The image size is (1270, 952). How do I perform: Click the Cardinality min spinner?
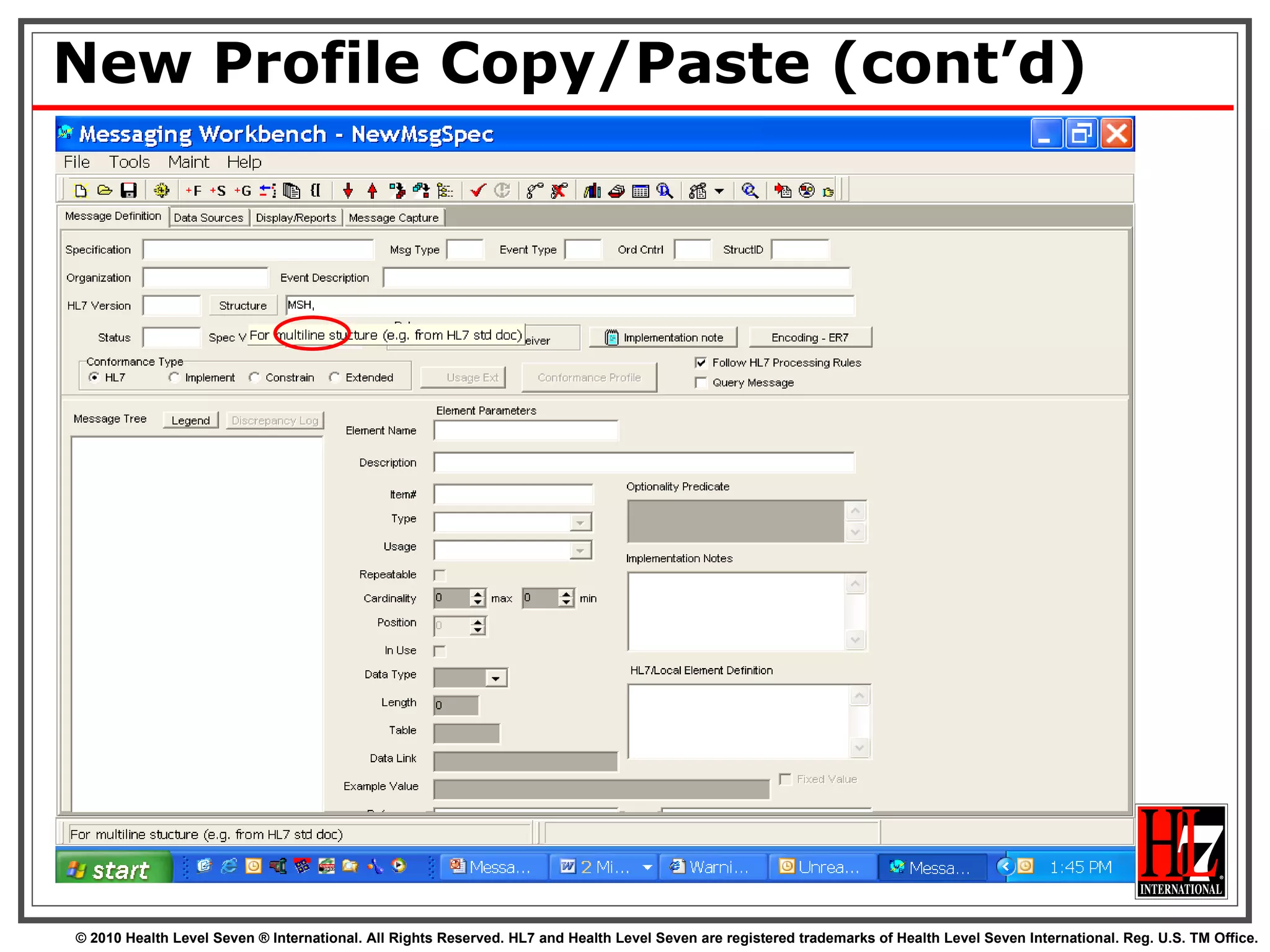(566, 598)
